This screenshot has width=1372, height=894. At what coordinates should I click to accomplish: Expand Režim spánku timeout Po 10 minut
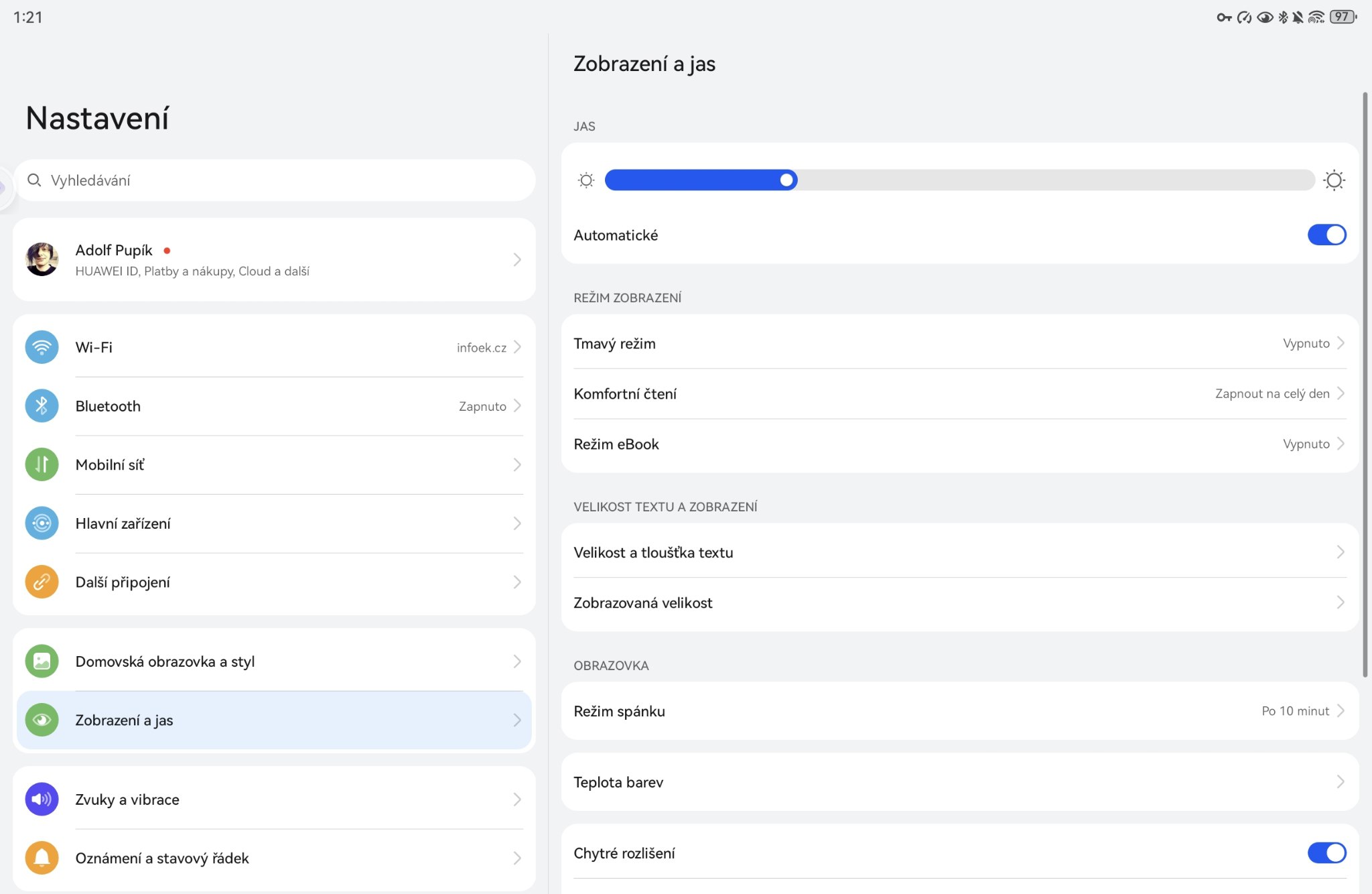pyautogui.click(x=959, y=711)
